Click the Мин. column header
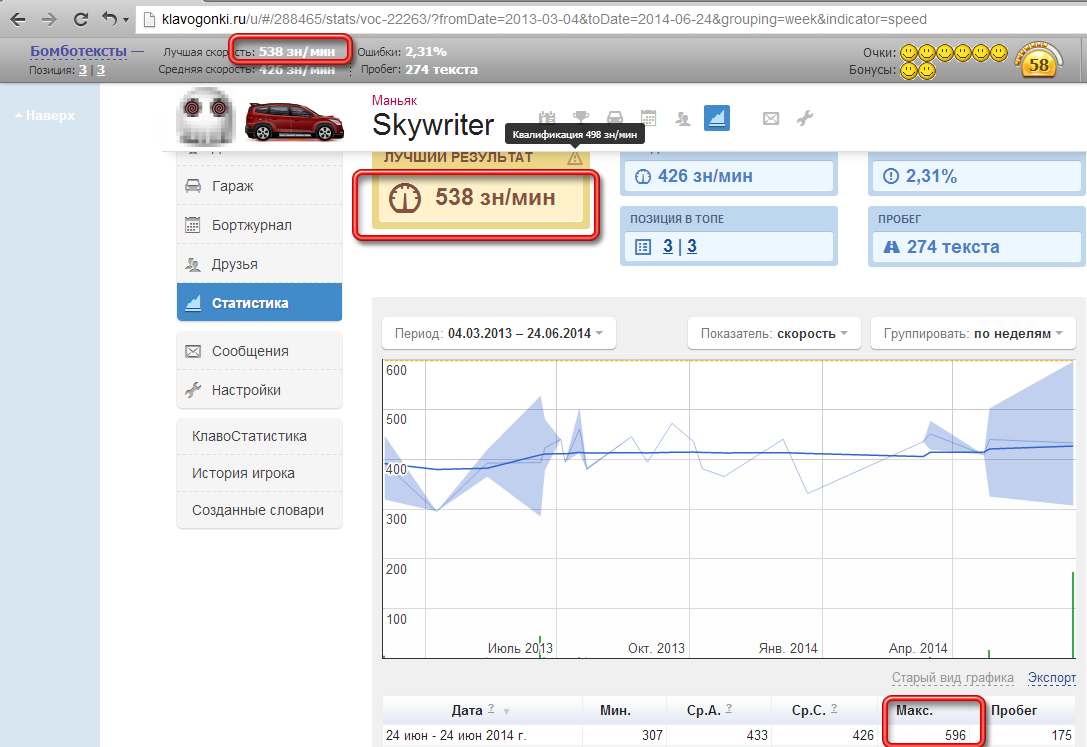1087x747 pixels. [x=616, y=710]
